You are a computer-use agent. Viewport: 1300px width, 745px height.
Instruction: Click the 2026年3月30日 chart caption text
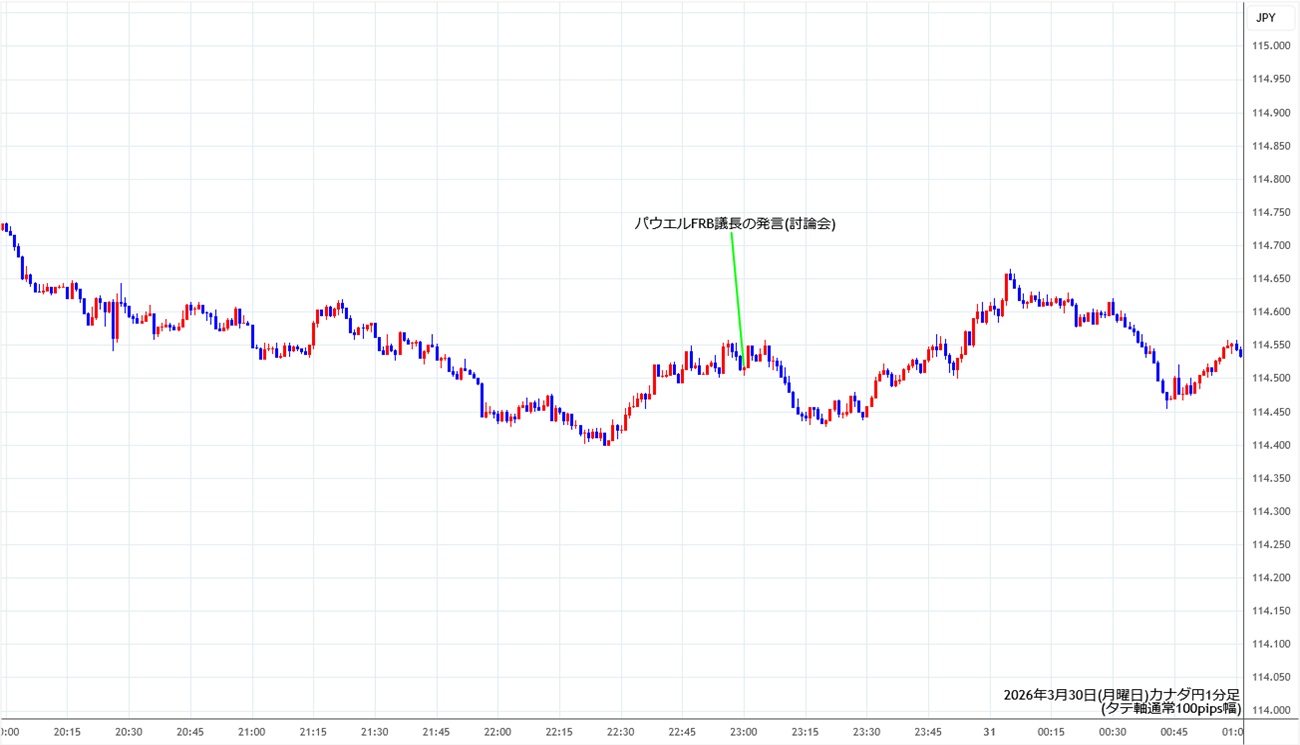(x=1121, y=694)
